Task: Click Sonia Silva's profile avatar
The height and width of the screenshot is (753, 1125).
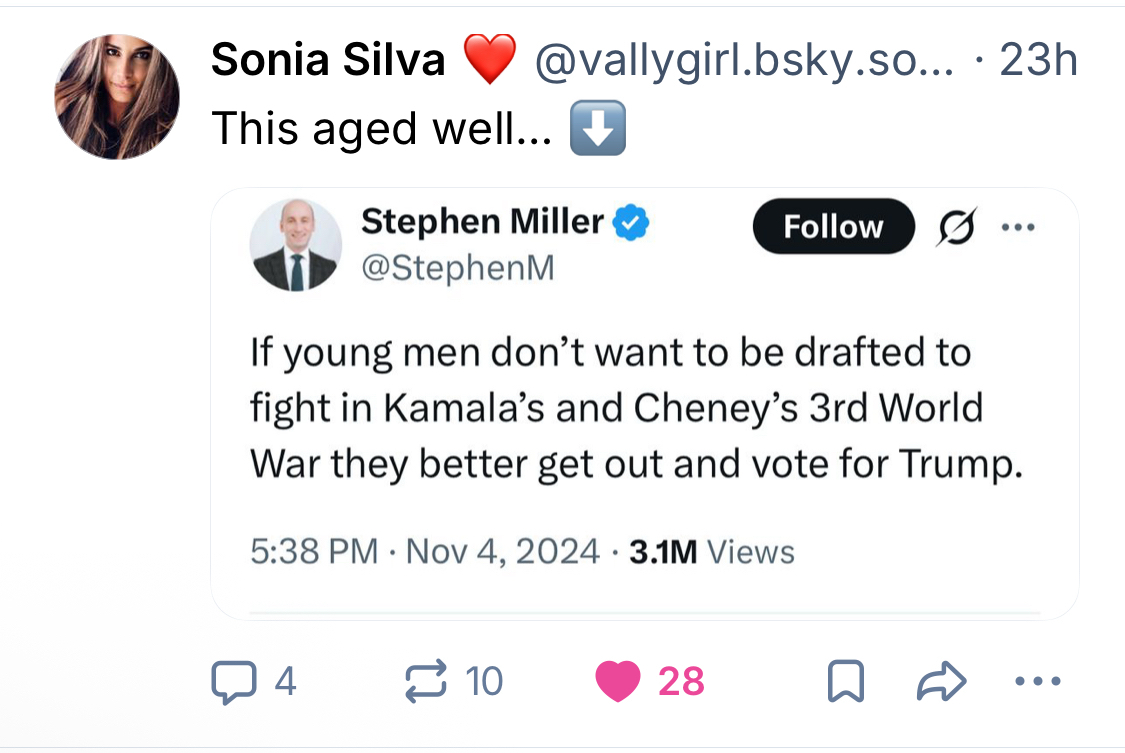Action: 117,97
